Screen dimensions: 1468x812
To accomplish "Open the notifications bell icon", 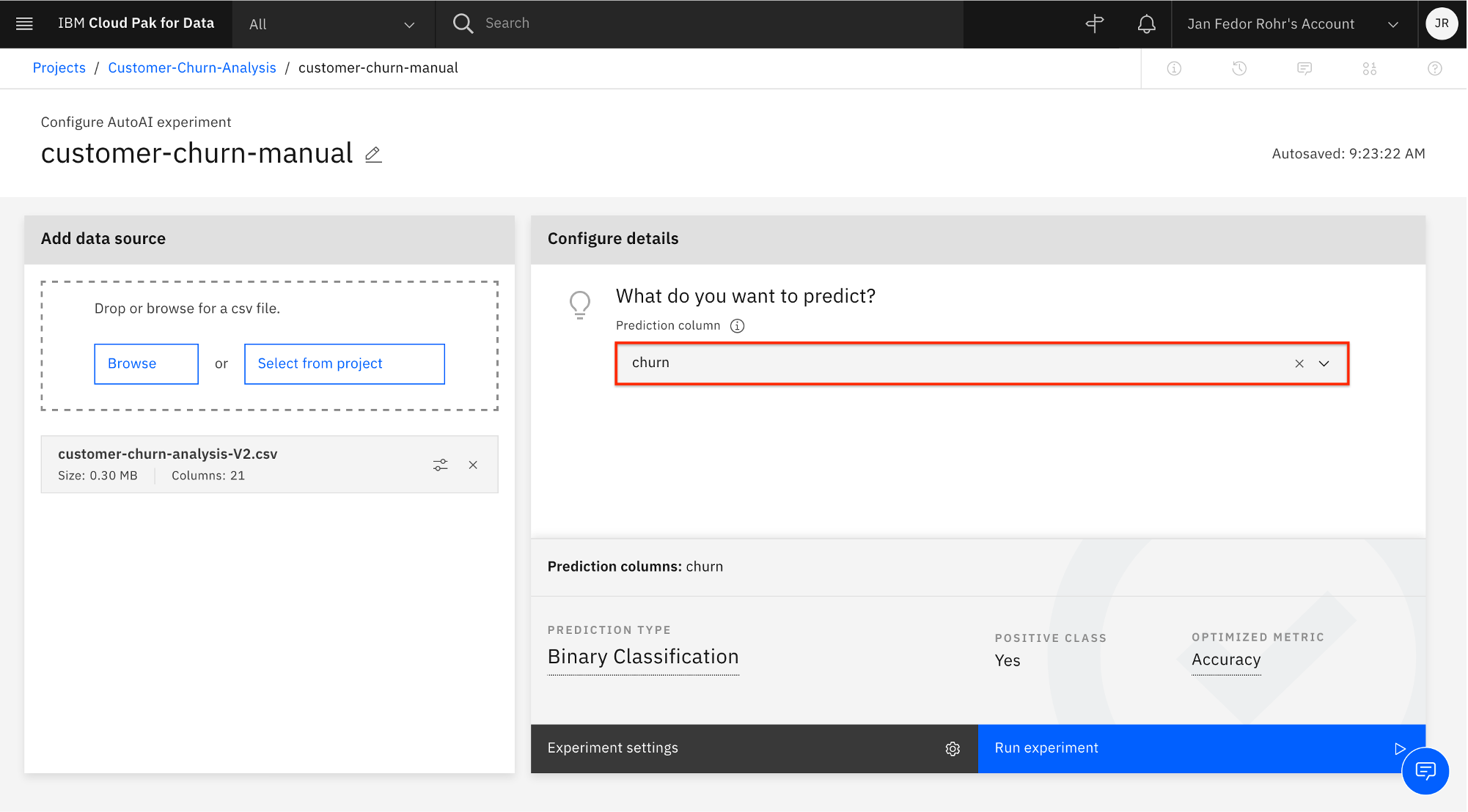I will (1145, 23).
